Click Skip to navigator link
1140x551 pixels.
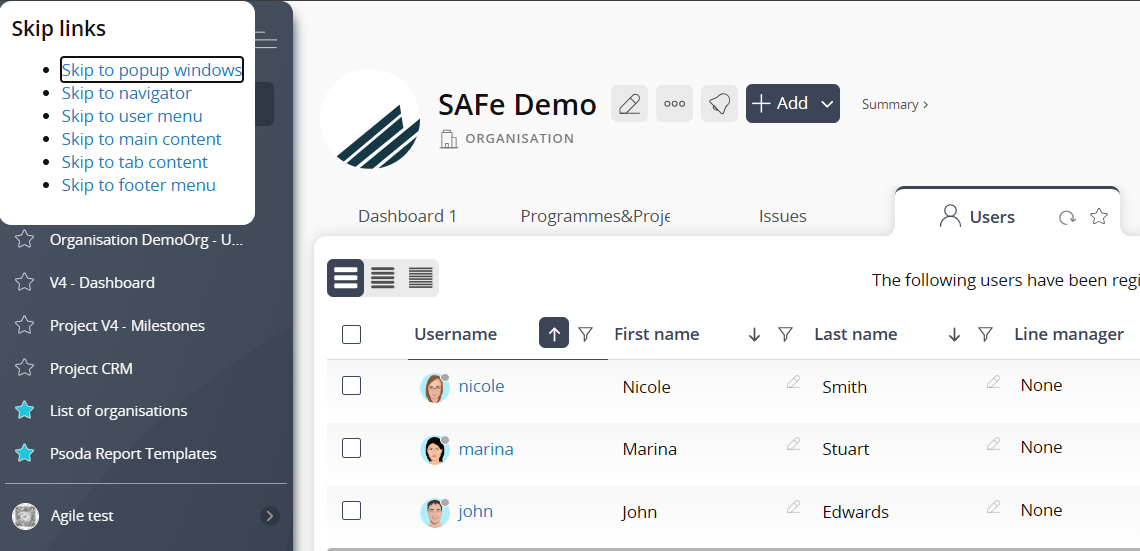pyautogui.click(x=127, y=93)
